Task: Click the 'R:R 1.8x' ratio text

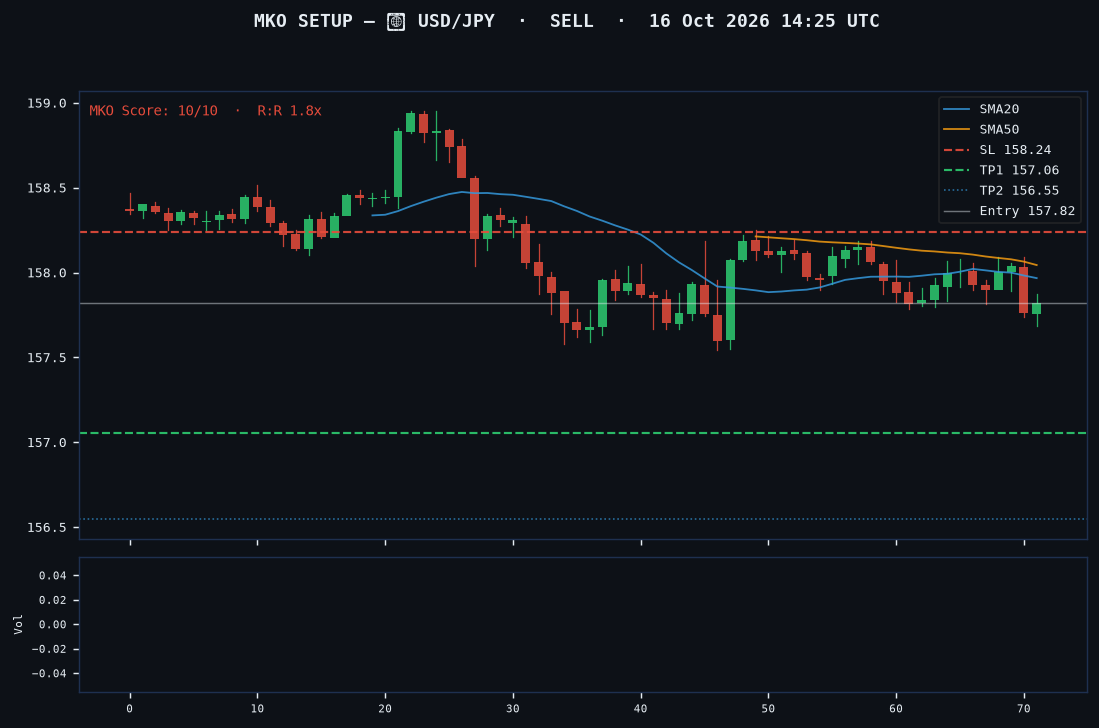Action: (x=289, y=111)
